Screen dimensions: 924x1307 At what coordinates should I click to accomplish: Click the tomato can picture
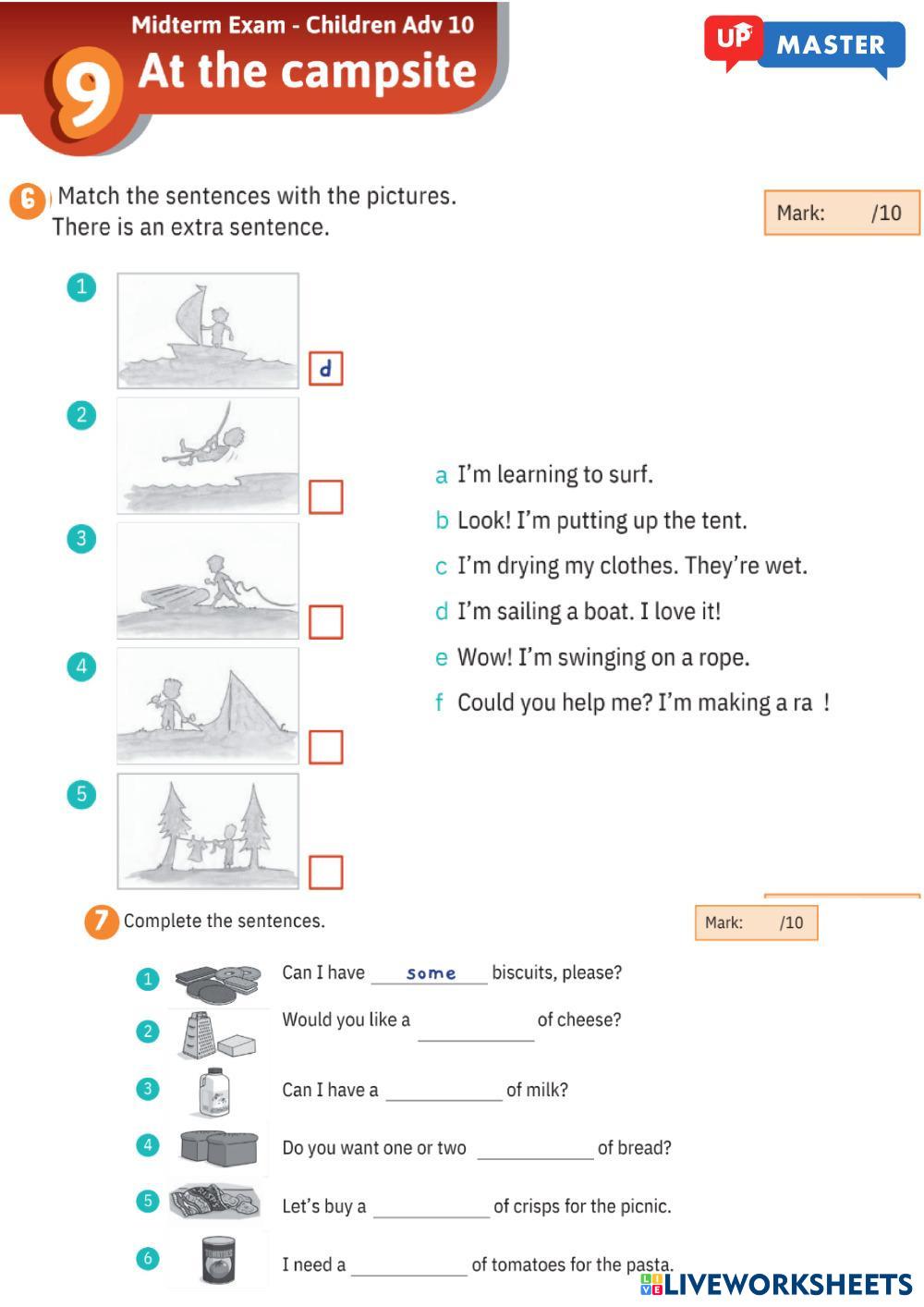click(218, 1260)
